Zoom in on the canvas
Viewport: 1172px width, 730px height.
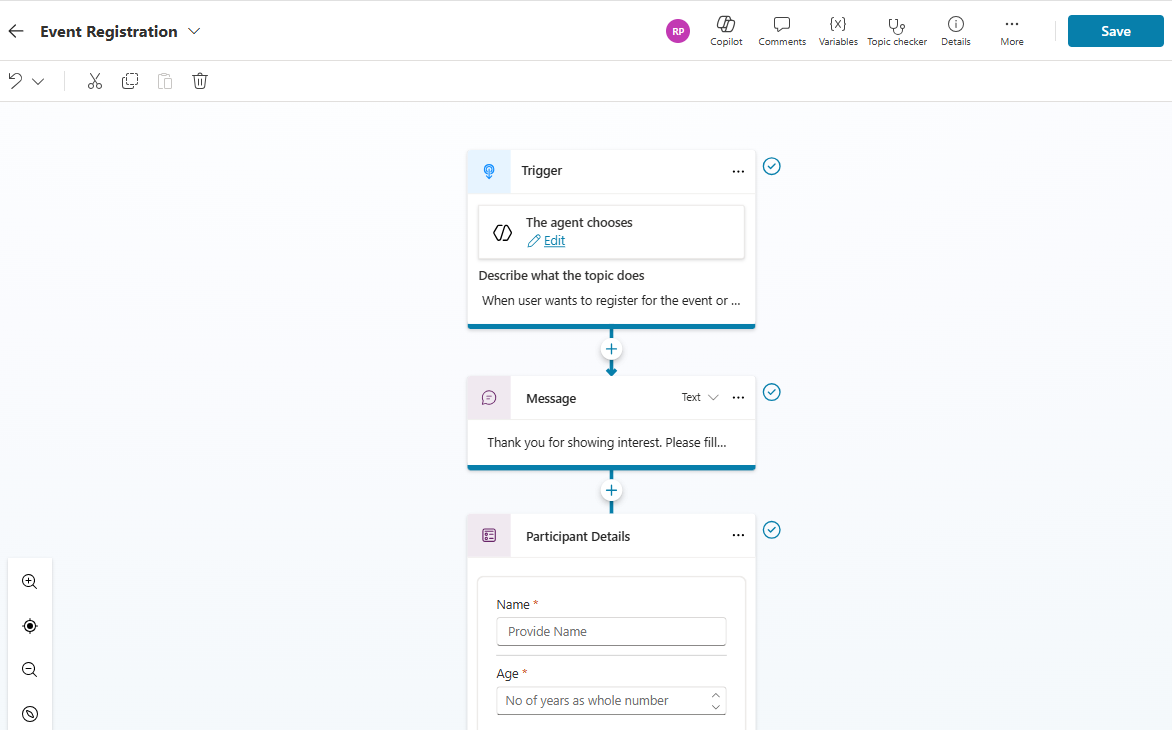[x=30, y=582]
